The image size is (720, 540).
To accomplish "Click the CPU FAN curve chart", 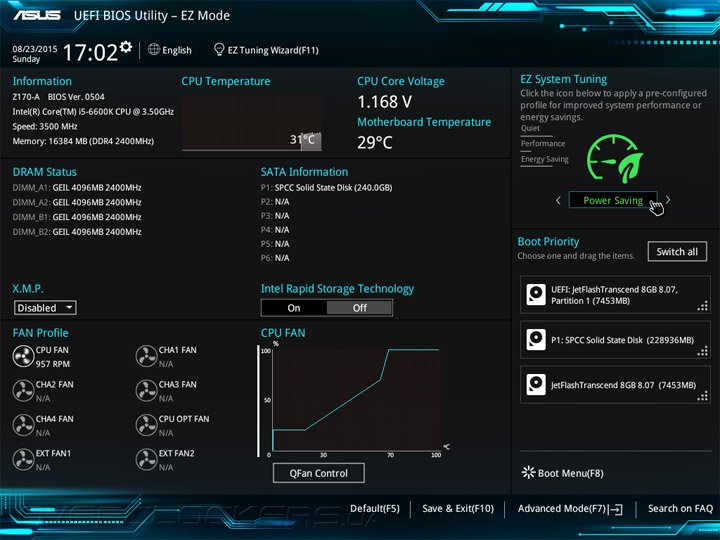I will (x=356, y=399).
